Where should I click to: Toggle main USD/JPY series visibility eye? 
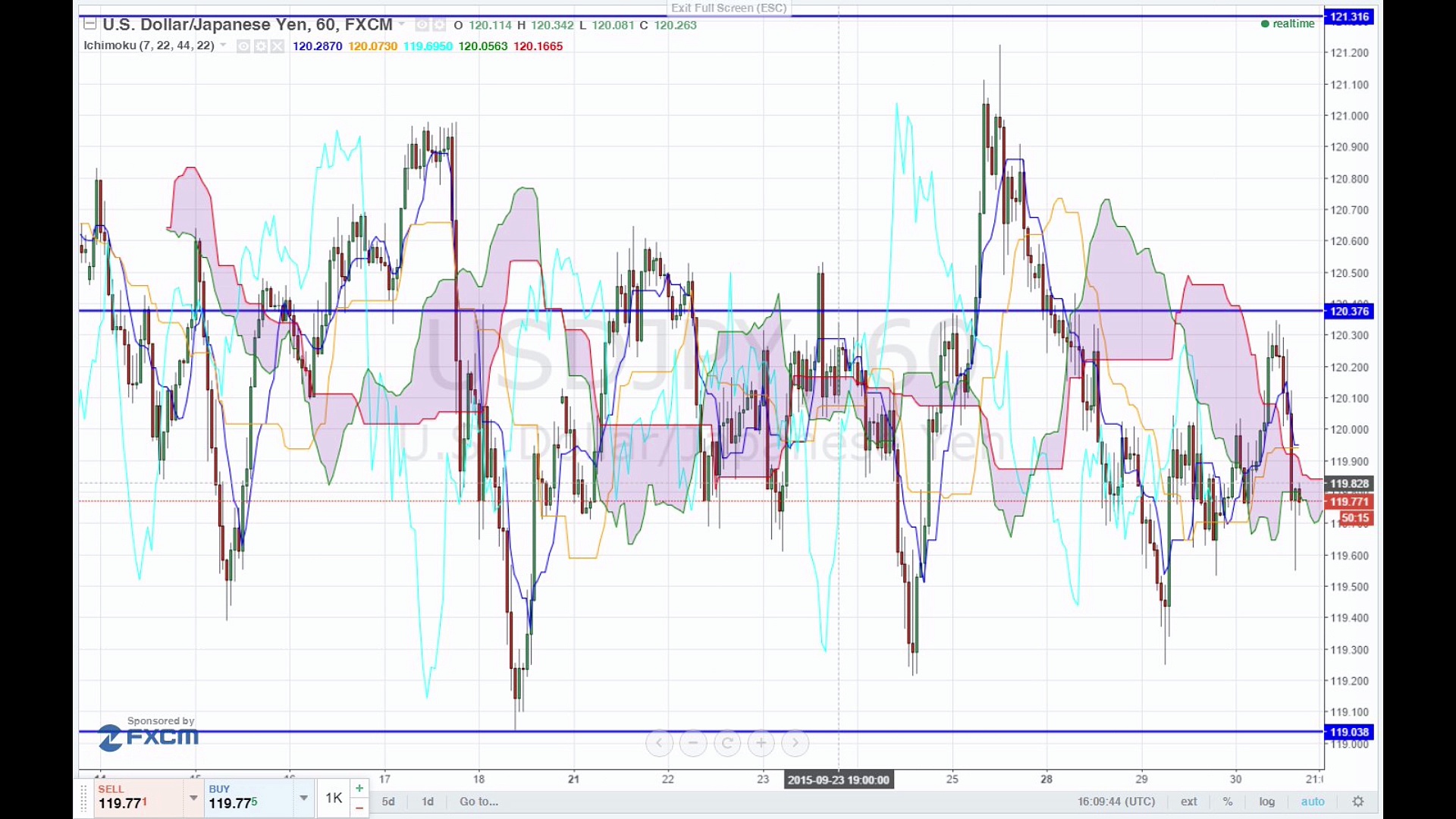422,25
